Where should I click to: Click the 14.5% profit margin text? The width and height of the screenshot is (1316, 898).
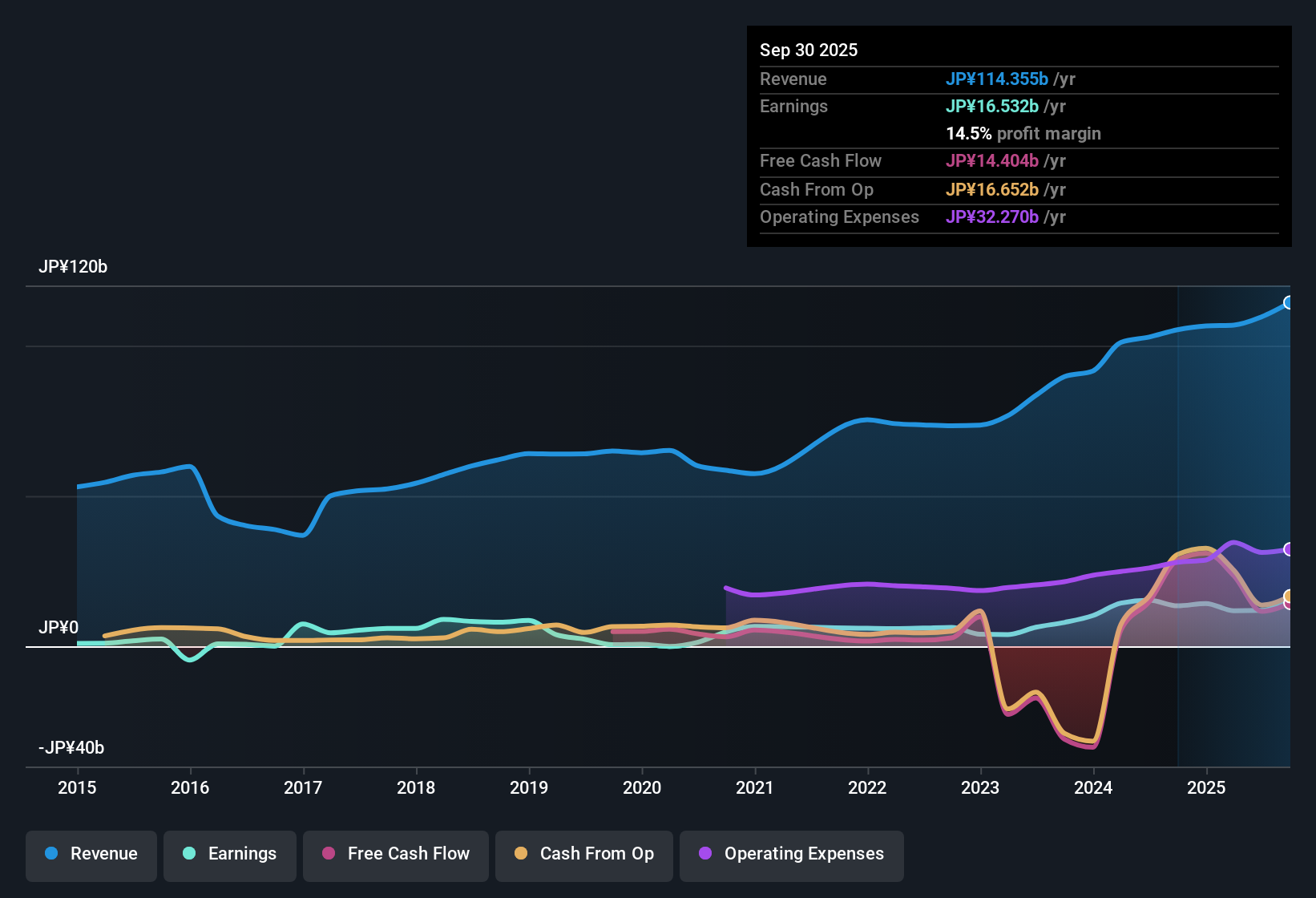1023,133
